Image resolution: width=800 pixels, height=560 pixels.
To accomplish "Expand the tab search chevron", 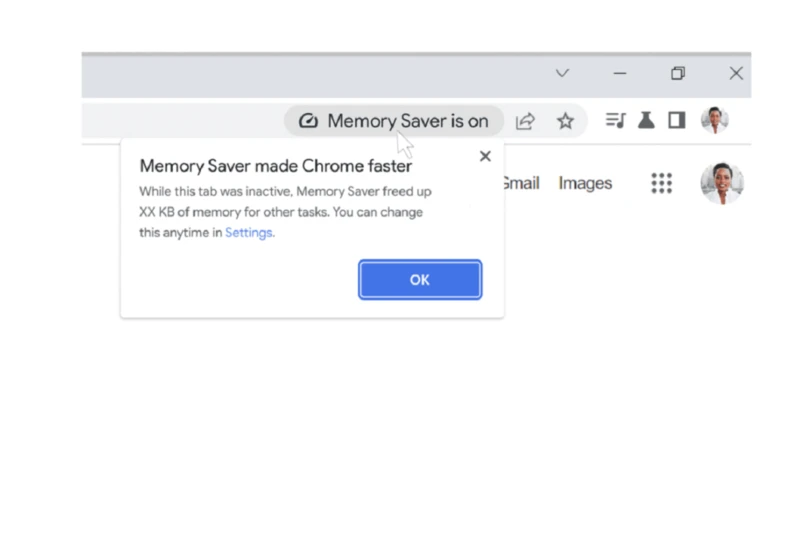I will [x=562, y=73].
